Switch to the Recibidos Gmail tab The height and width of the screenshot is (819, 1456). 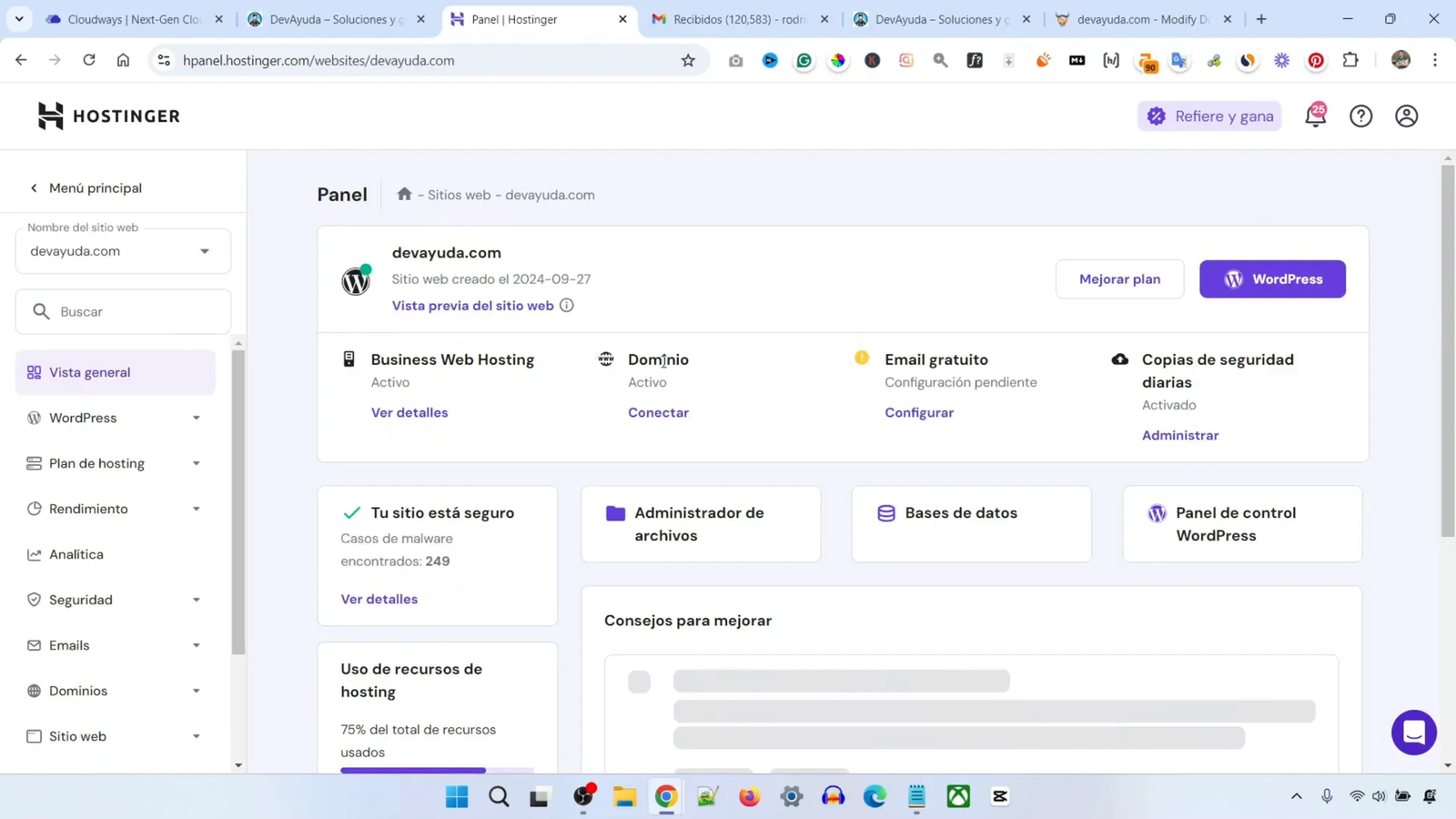click(x=733, y=18)
